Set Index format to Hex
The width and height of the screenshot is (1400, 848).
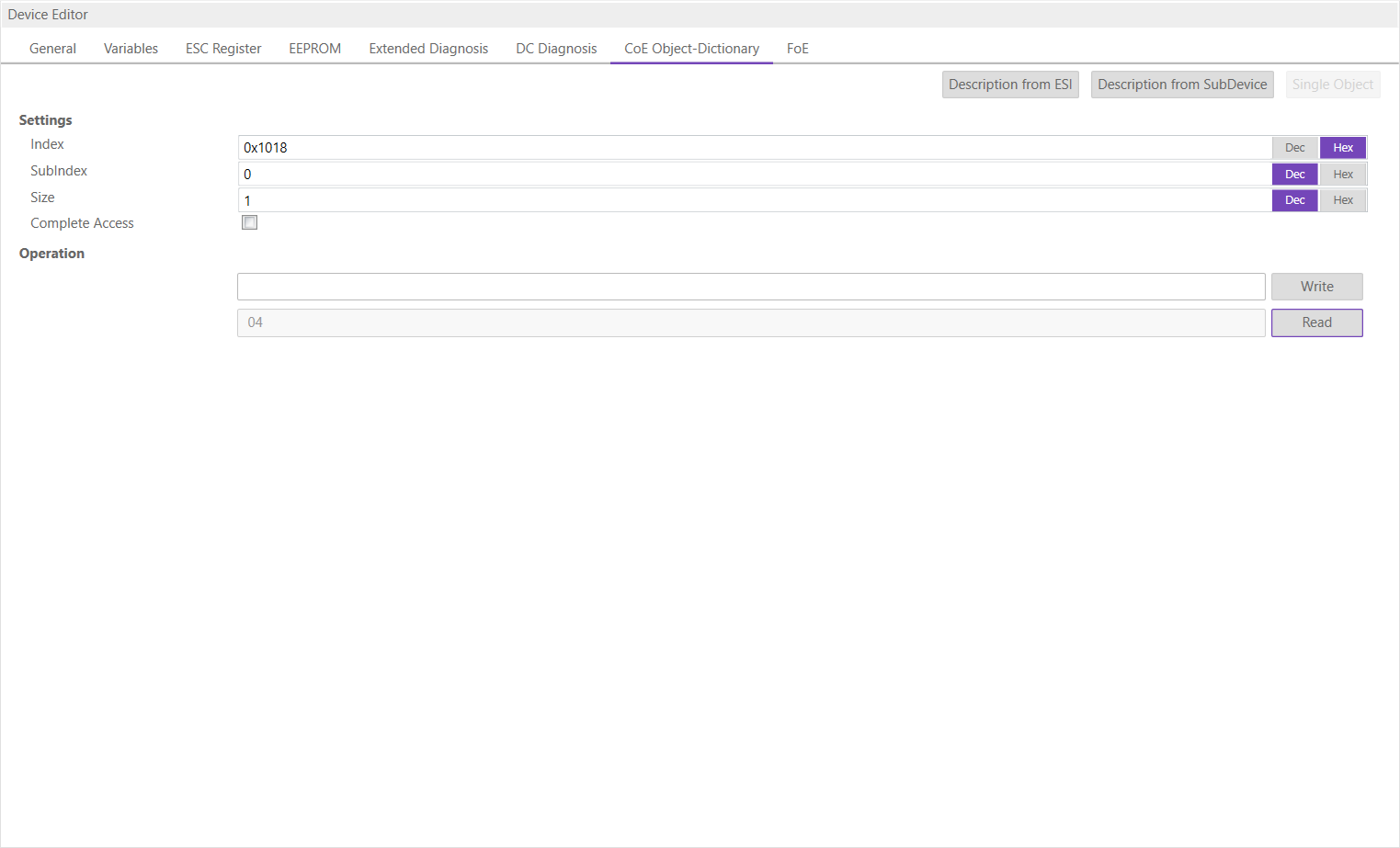[x=1342, y=148]
